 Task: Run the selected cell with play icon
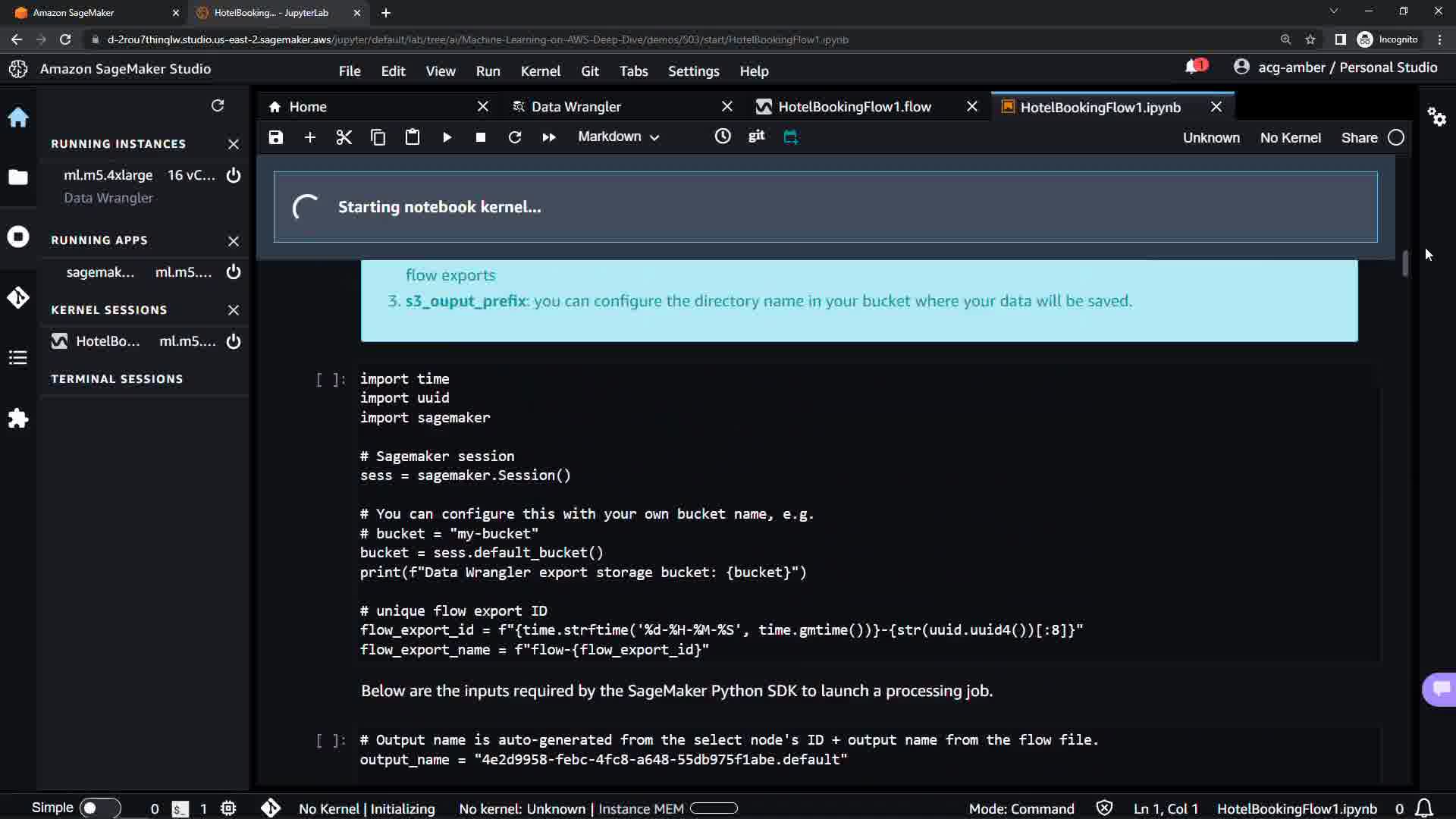[447, 137]
